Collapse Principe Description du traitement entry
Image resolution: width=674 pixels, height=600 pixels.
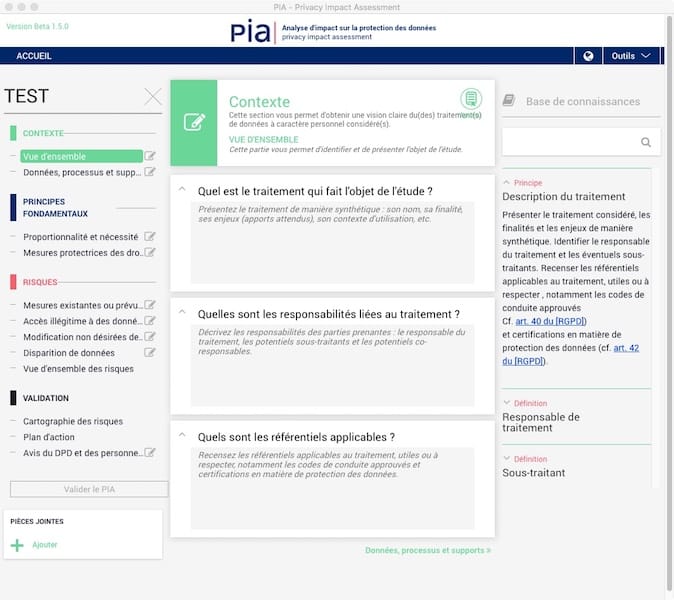point(507,182)
